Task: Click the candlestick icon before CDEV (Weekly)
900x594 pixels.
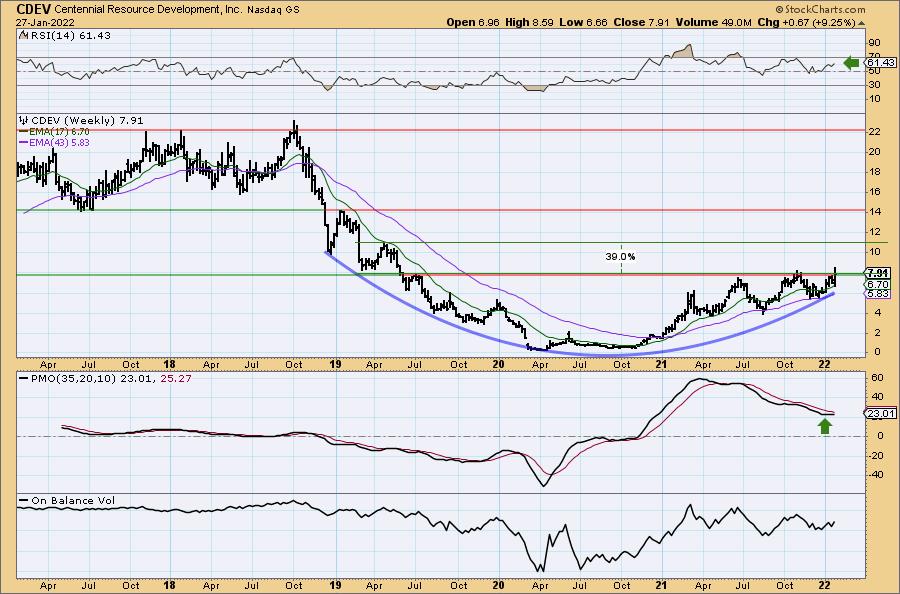Action: point(24,121)
